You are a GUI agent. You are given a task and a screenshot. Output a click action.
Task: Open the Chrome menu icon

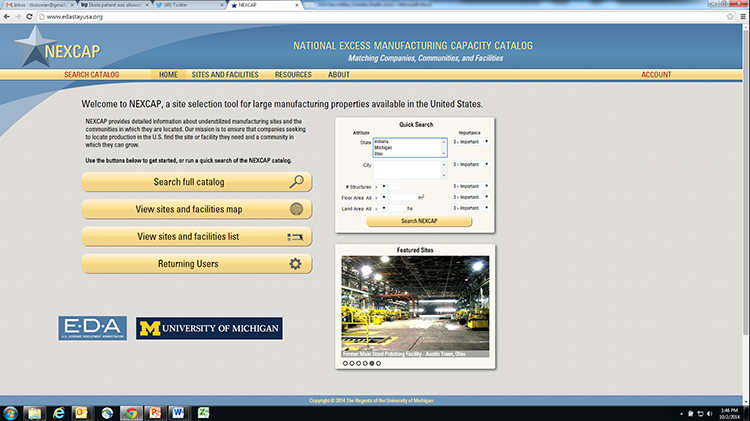(x=743, y=16)
